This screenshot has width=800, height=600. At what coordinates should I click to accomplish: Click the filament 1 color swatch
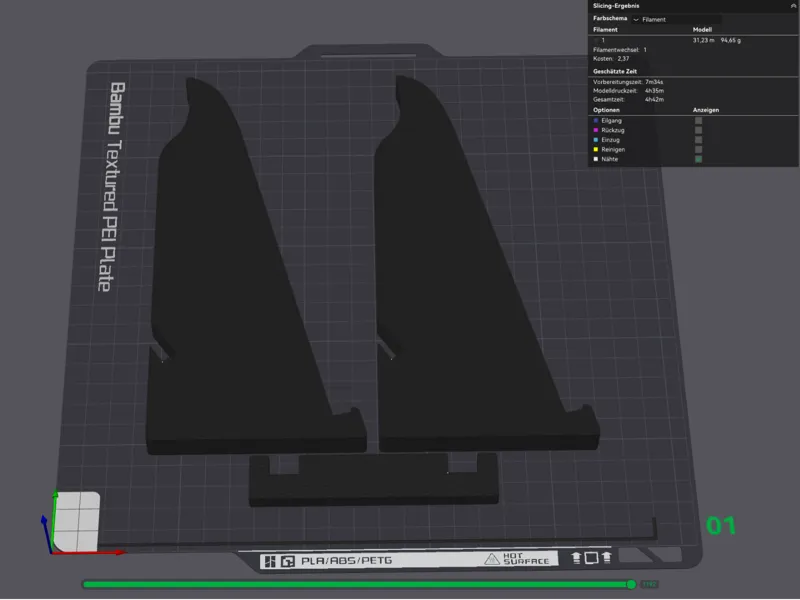[x=596, y=40]
